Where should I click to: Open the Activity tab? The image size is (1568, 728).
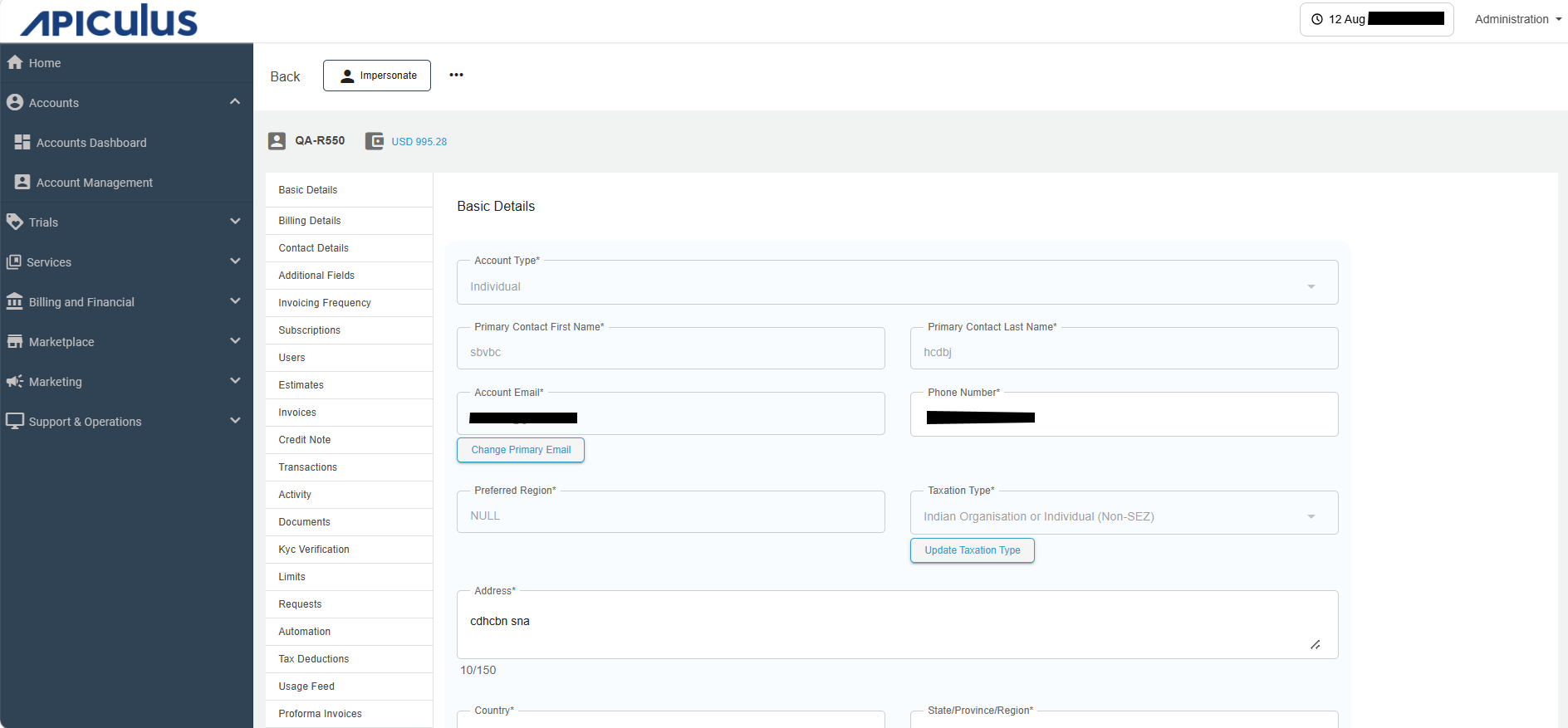point(349,495)
